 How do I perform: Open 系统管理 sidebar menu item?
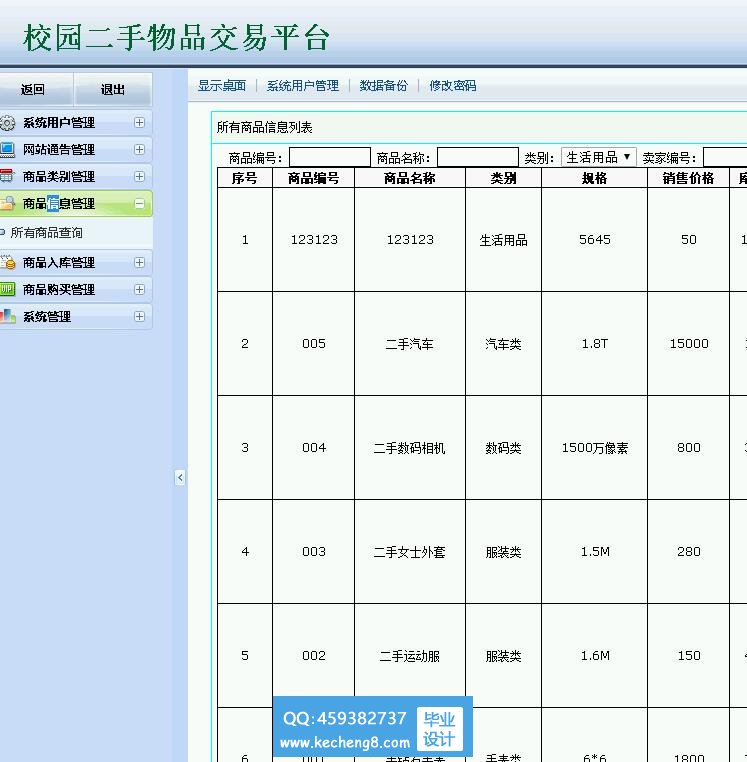point(76,316)
